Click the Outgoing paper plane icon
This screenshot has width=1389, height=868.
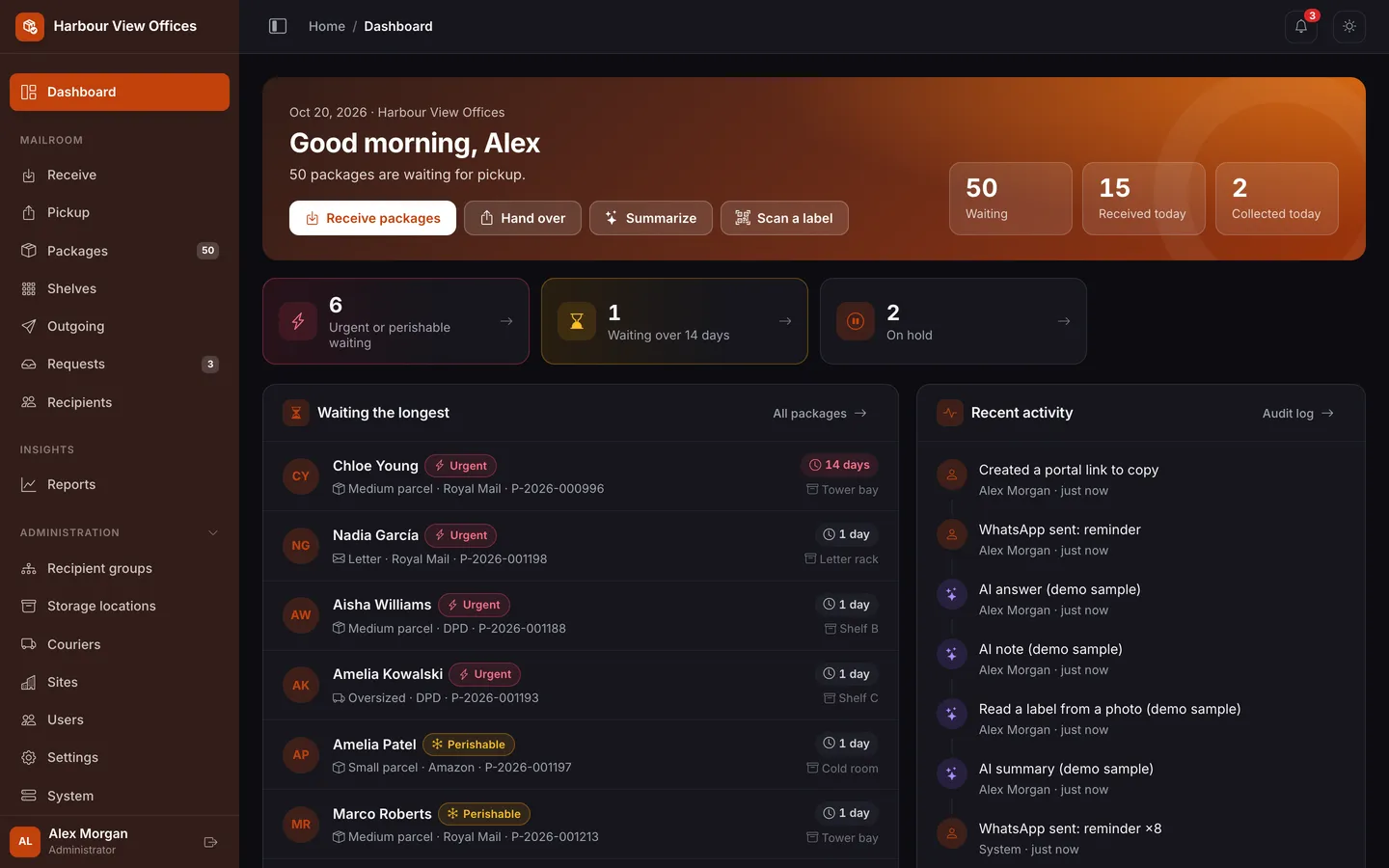(x=29, y=326)
